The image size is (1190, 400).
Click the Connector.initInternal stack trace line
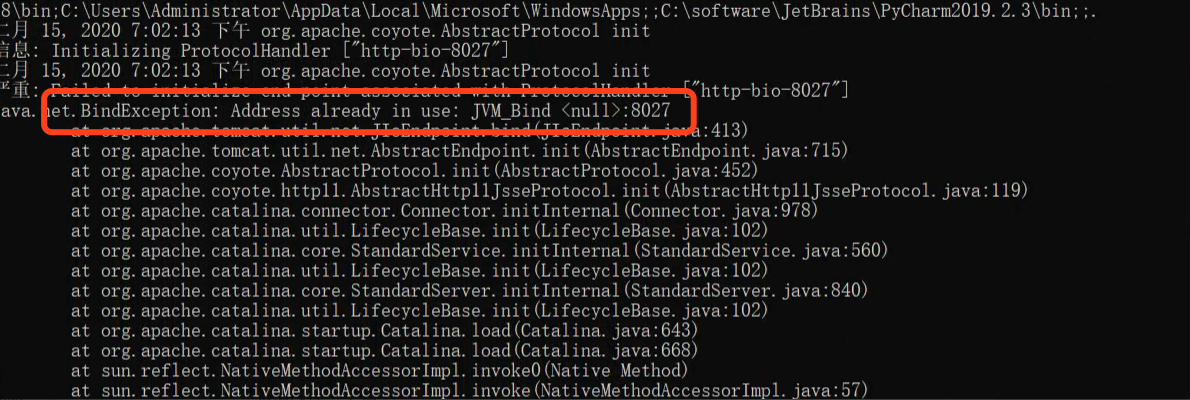(444, 209)
